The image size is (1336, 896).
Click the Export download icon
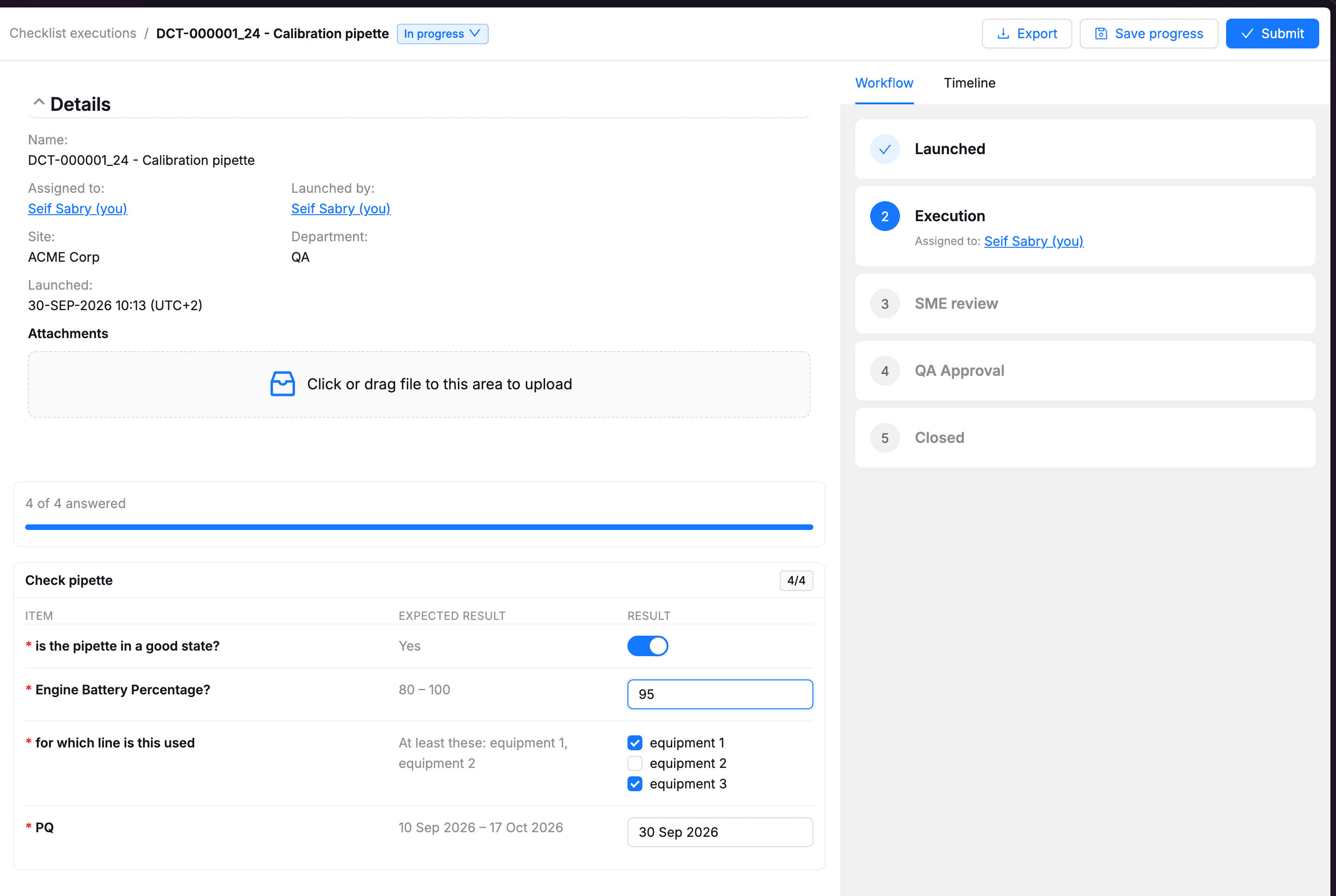pos(1003,34)
